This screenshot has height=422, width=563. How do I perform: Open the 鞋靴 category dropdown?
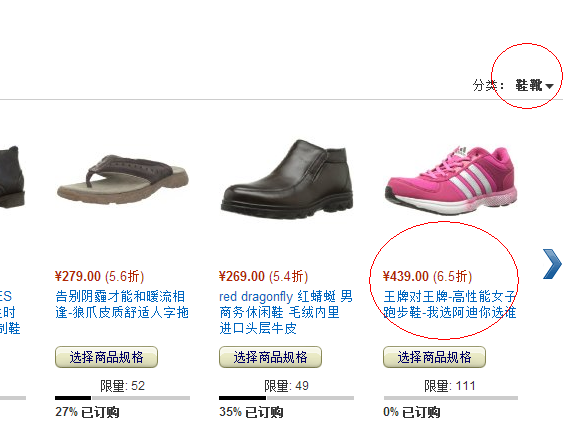tap(534, 85)
